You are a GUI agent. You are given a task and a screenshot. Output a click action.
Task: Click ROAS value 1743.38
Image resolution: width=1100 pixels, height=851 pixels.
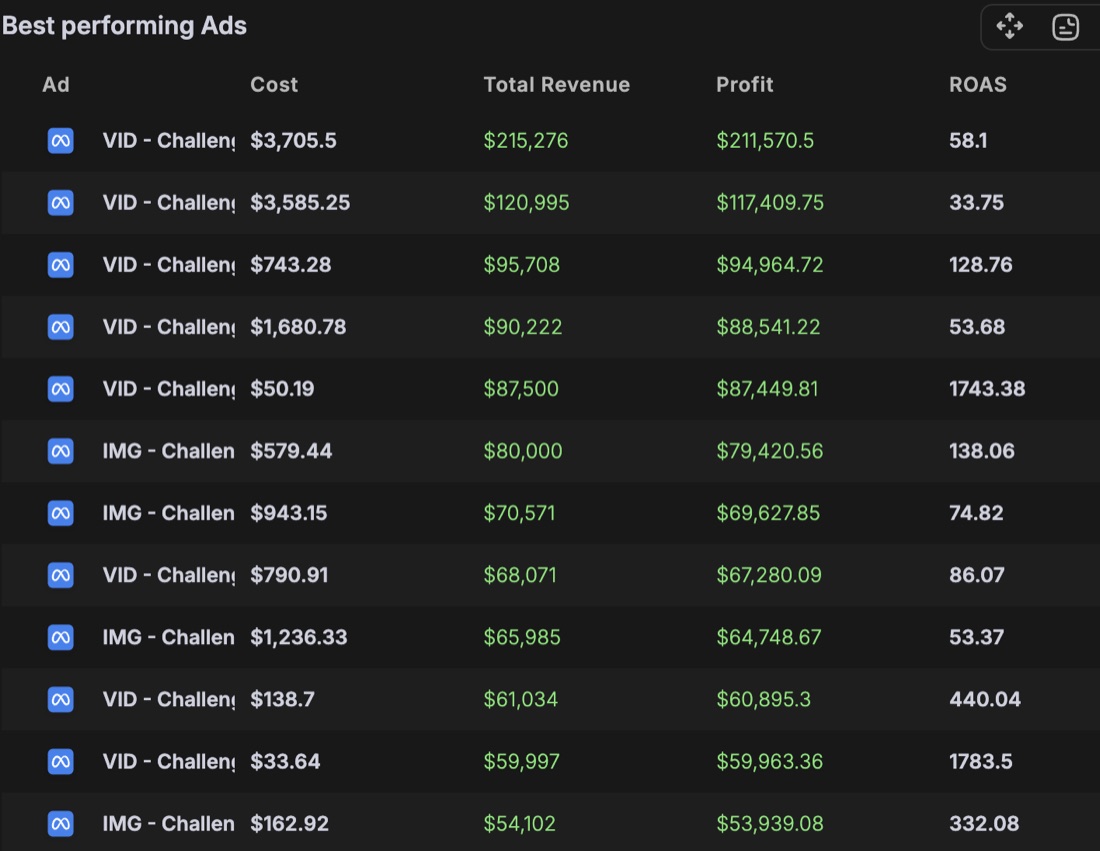click(x=987, y=389)
